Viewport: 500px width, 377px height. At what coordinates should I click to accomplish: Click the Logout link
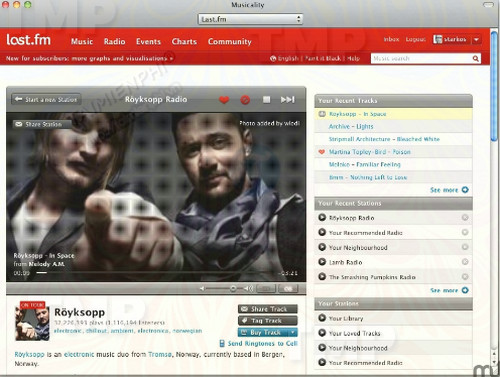pyautogui.click(x=415, y=39)
